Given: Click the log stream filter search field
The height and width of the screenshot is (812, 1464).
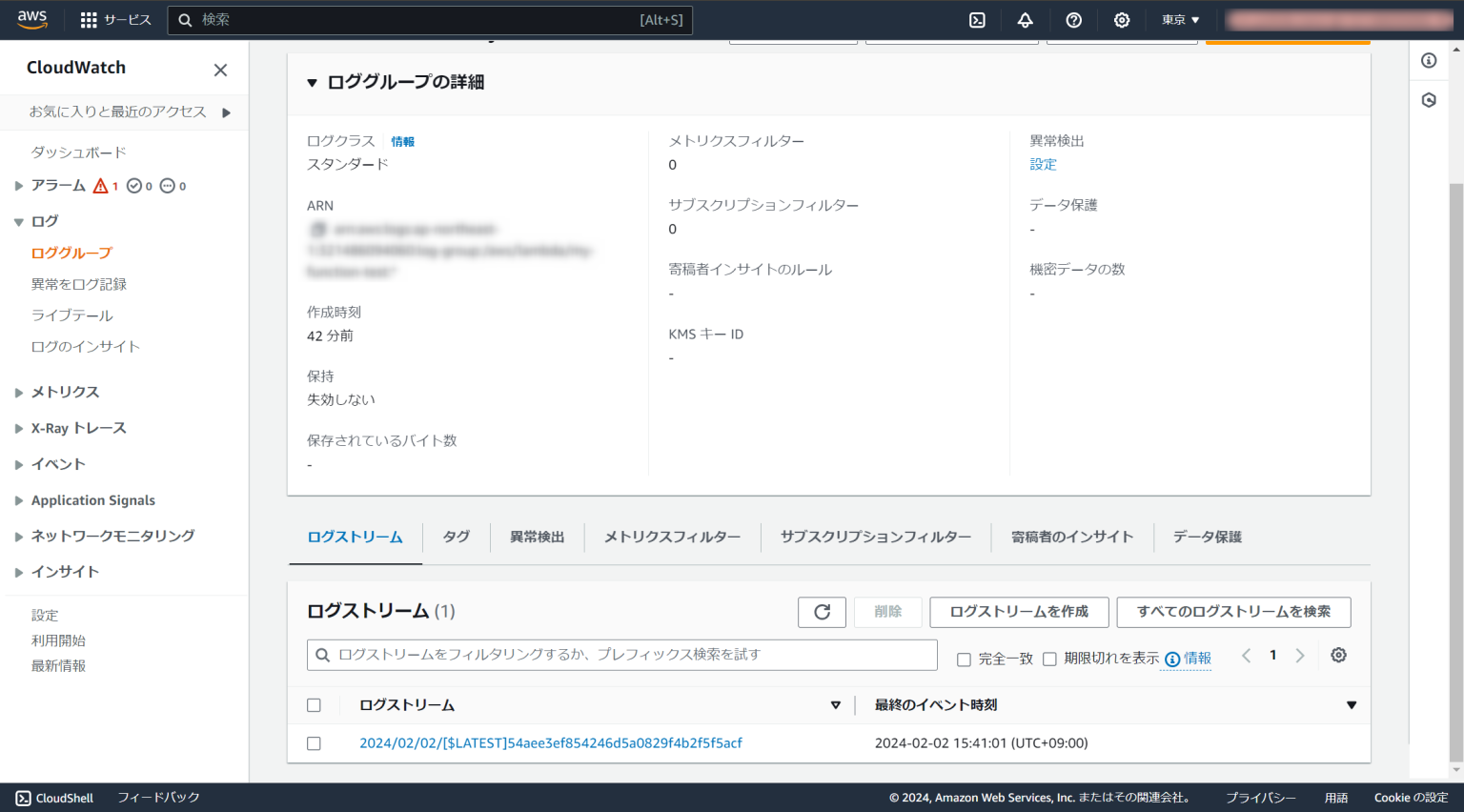Looking at the screenshot, I should click(621, 655).
